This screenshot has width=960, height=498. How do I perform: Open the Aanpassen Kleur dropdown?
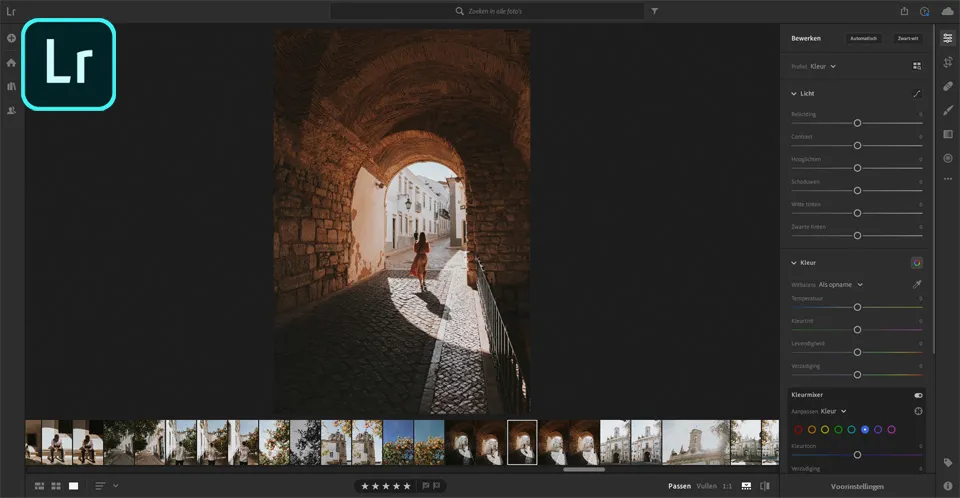point(833,411)
